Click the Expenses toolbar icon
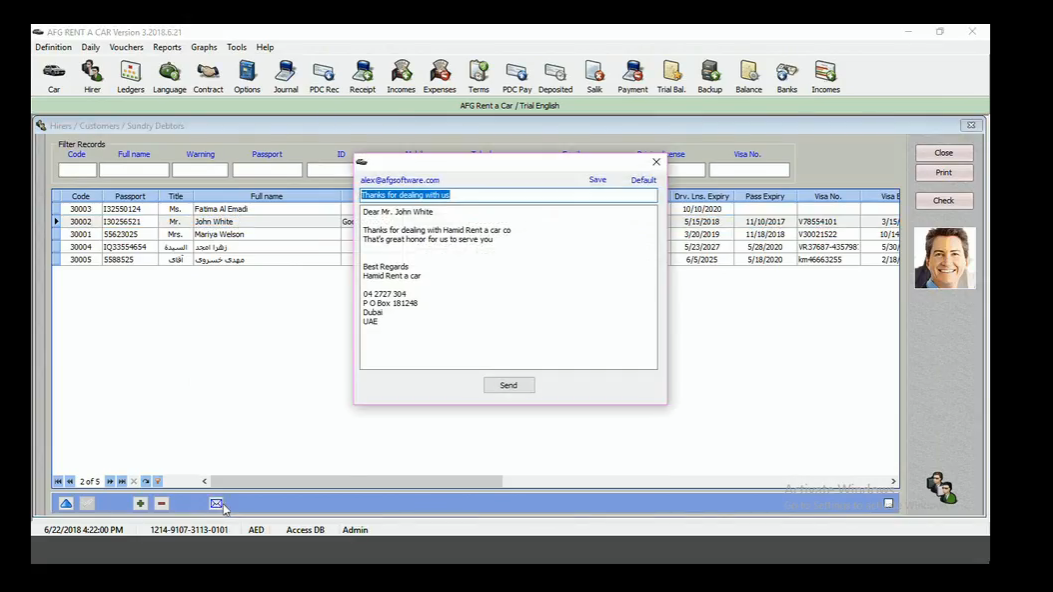Viewport: 1053px width, 592px height. (439, 77)
